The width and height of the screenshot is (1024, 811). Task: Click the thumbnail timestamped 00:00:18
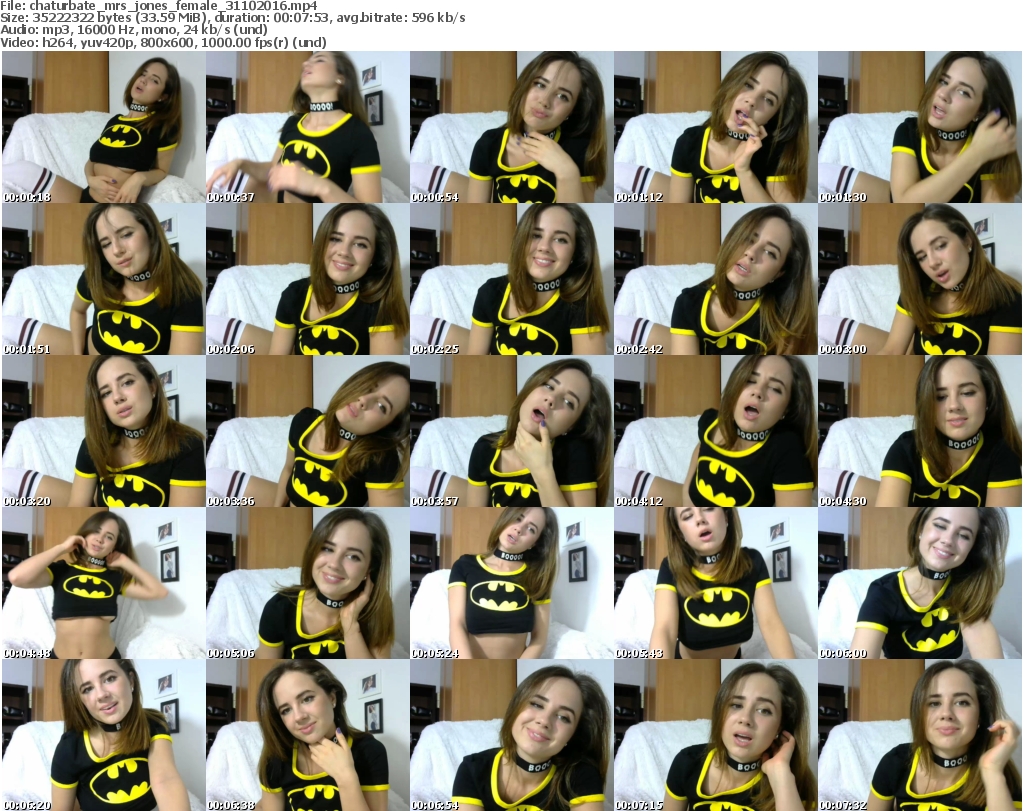[x=103, y=127]
